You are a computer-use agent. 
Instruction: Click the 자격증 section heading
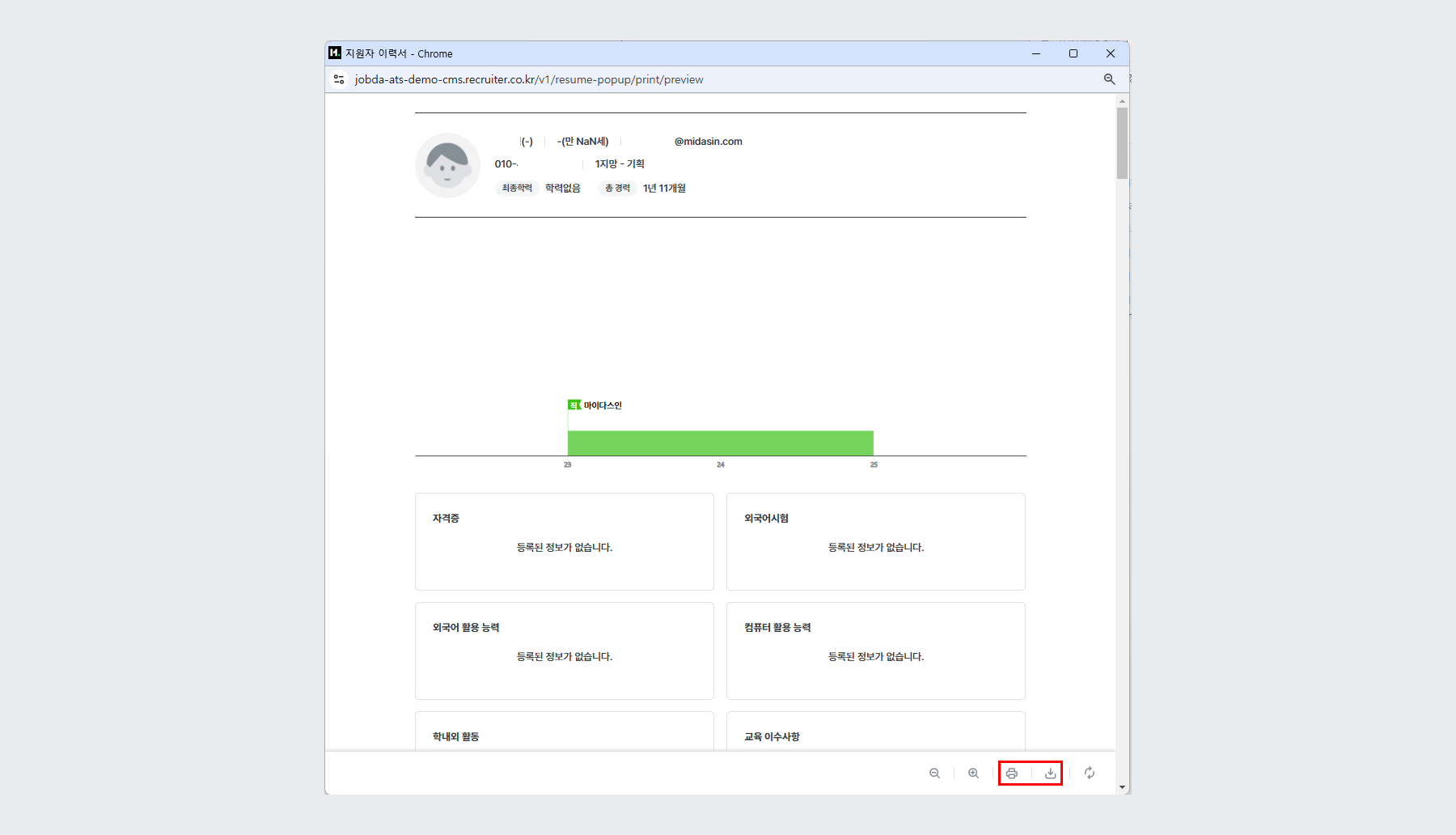point(446,519)
